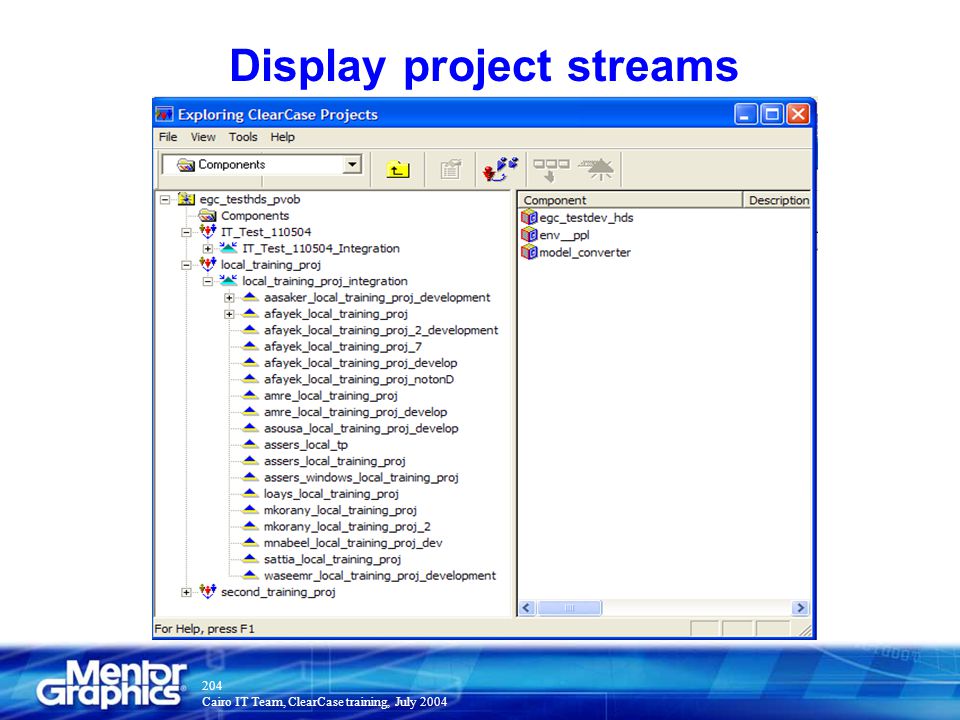Viewport: 960px width, 720px height.
Task: Click the ClearCase title bar application icon
Action: click(x=164, y=114)
